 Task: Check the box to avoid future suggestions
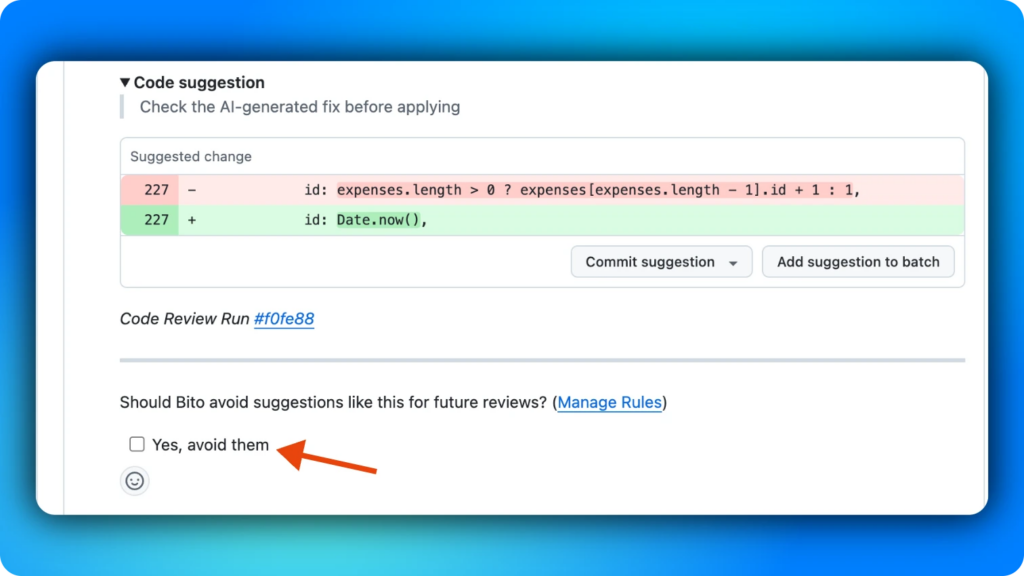(x=137, y=443)
